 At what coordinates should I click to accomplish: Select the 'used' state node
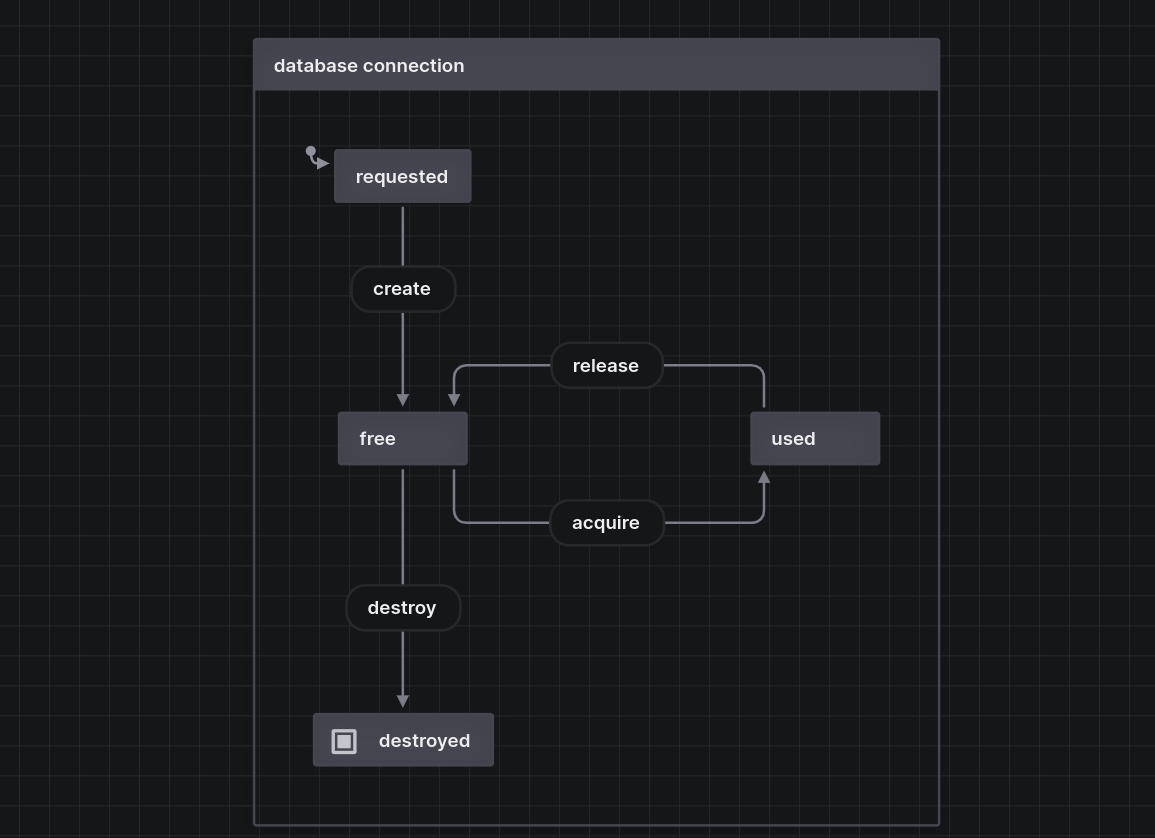[814, 439]
